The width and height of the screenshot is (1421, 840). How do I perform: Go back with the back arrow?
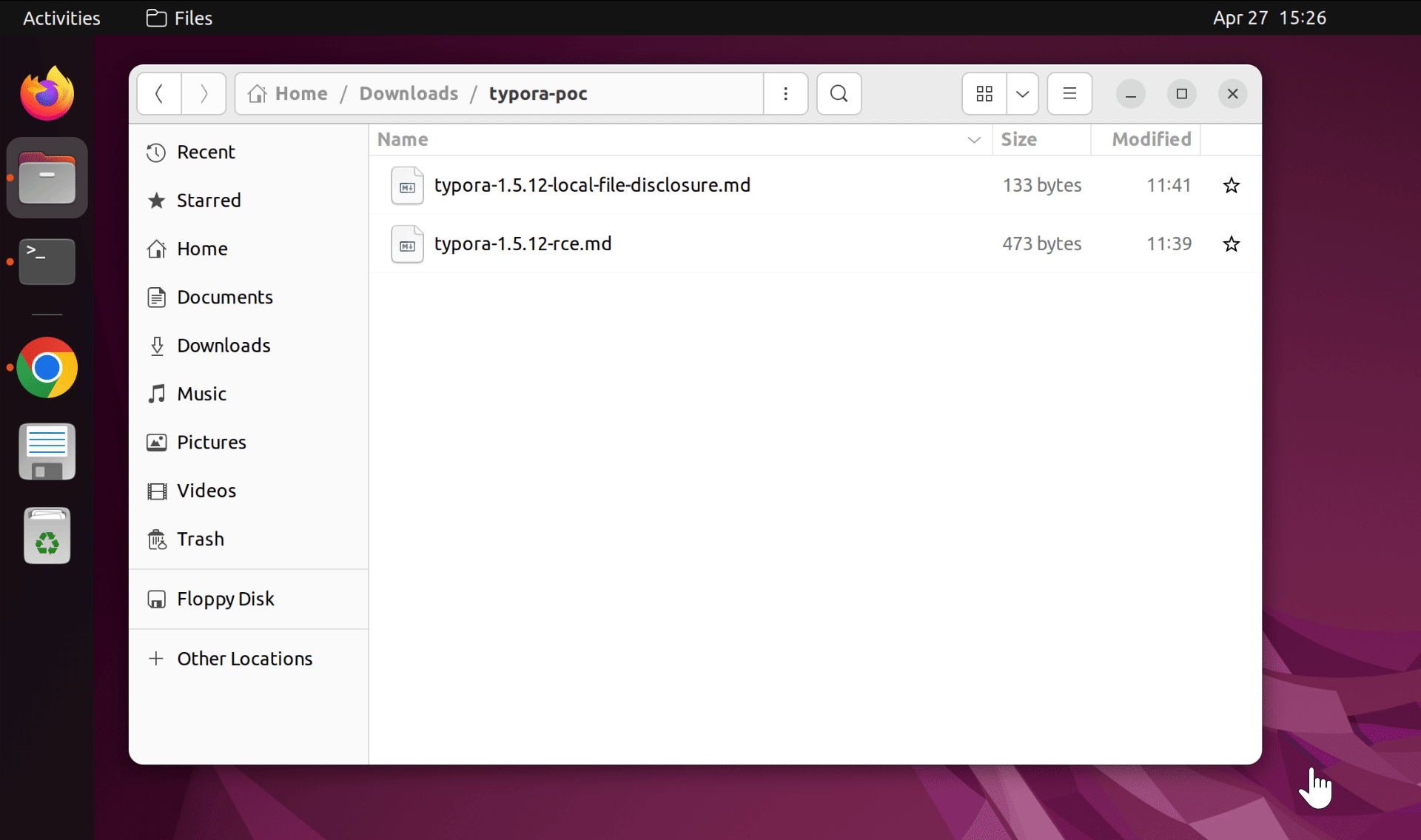tap(159, 94)
